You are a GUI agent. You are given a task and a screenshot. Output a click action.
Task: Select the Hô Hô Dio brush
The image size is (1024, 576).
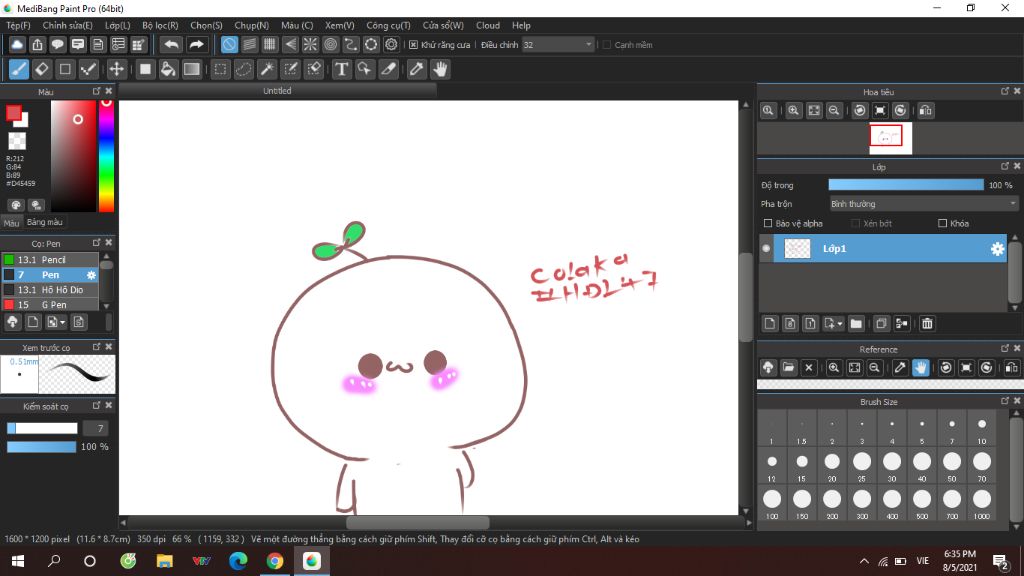(50, 290)
